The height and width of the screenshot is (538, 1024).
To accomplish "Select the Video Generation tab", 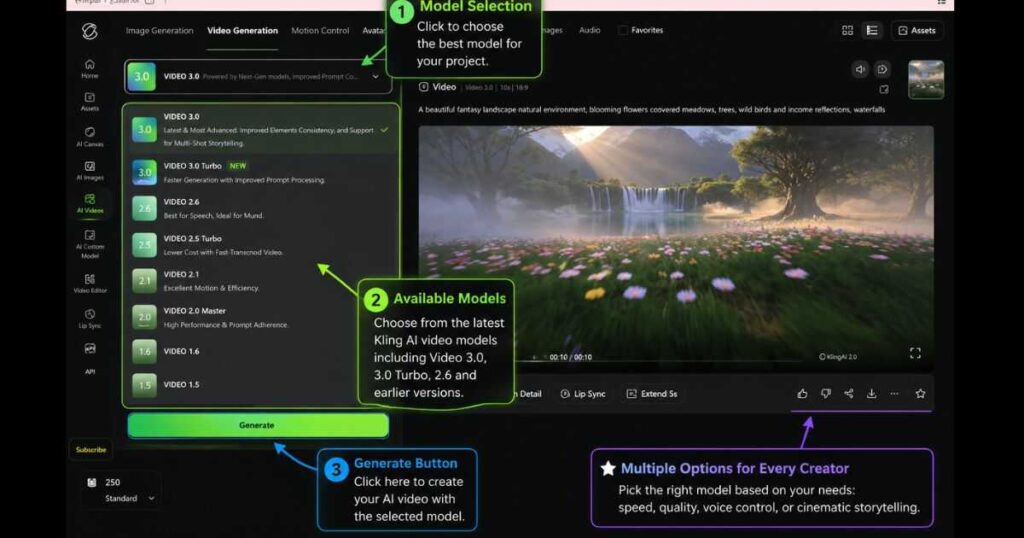I will click(x=242, y=30).
